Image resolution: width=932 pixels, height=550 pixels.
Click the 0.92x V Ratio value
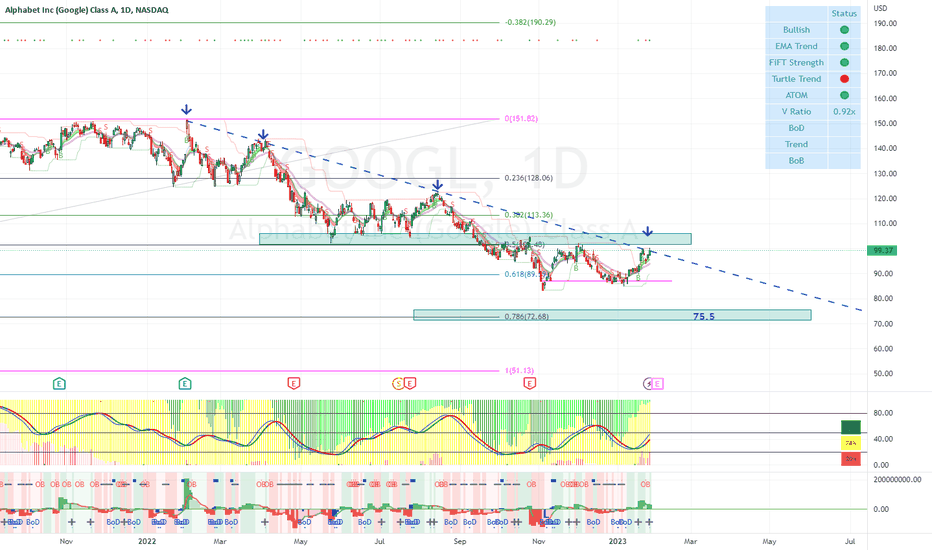click(844, 112)
